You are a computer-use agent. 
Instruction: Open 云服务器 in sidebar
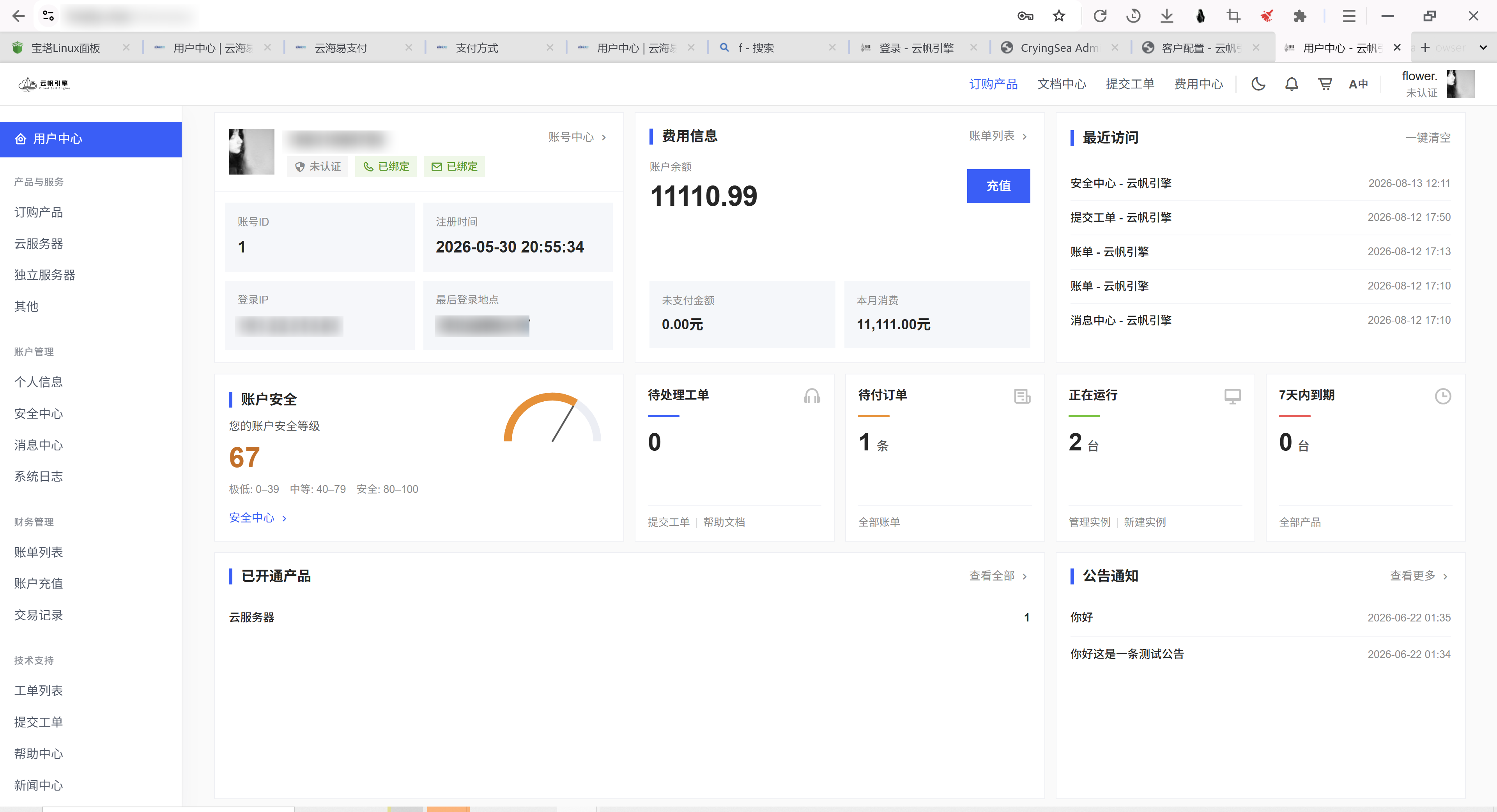click(39, 244)
